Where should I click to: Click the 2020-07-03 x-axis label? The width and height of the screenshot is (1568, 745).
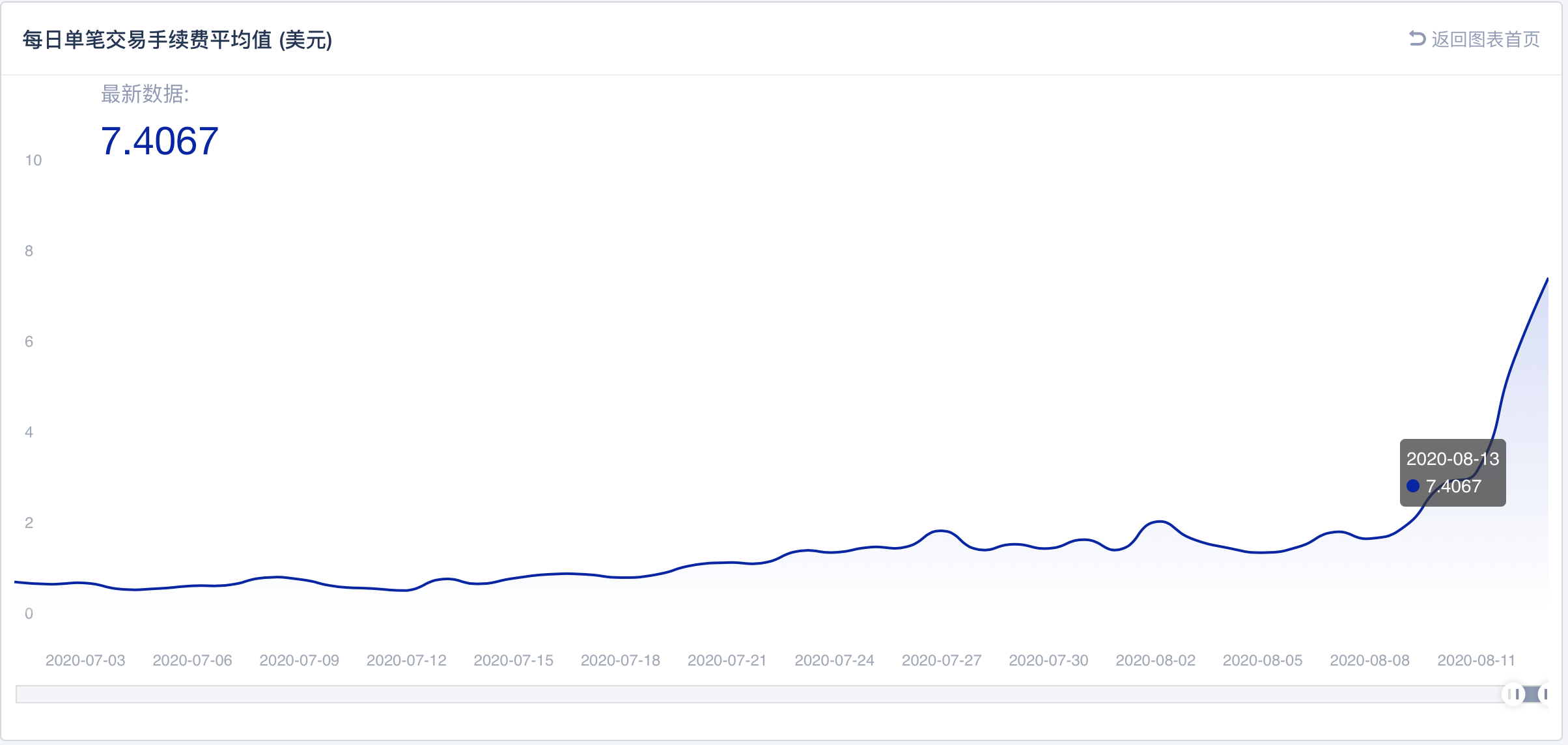85,660
